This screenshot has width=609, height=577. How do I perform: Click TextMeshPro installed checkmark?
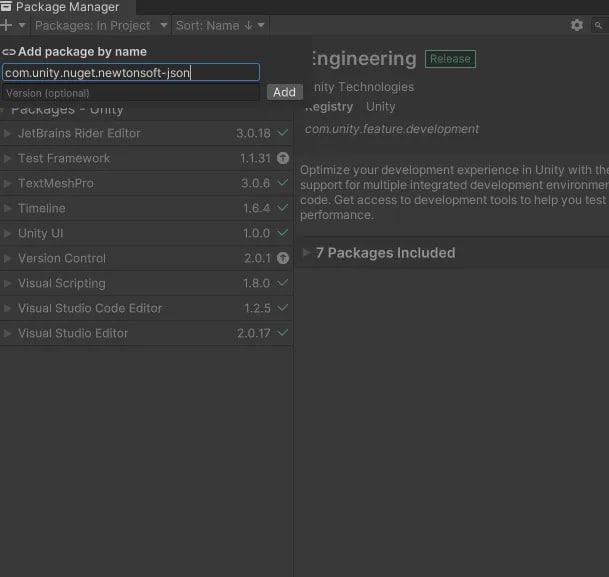(283, 182)
